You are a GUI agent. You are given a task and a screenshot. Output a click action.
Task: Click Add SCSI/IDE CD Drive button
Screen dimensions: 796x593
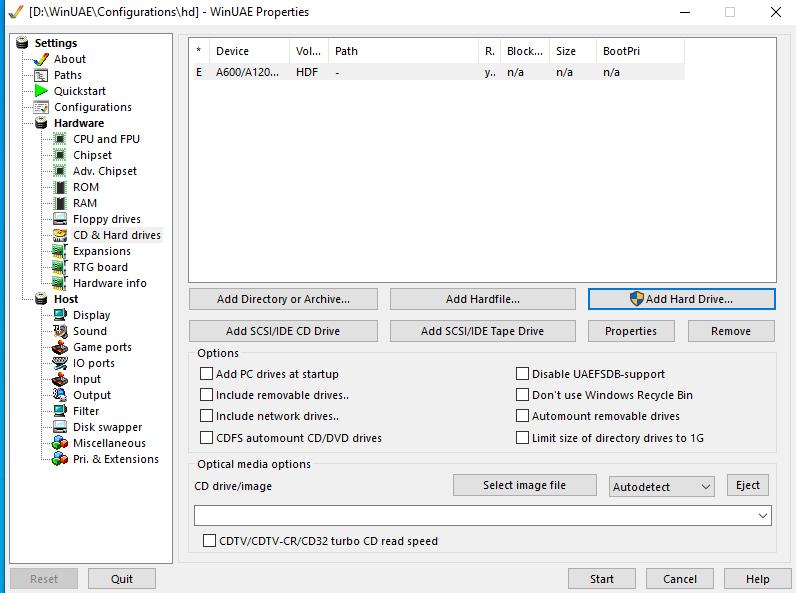coord(283,331)
